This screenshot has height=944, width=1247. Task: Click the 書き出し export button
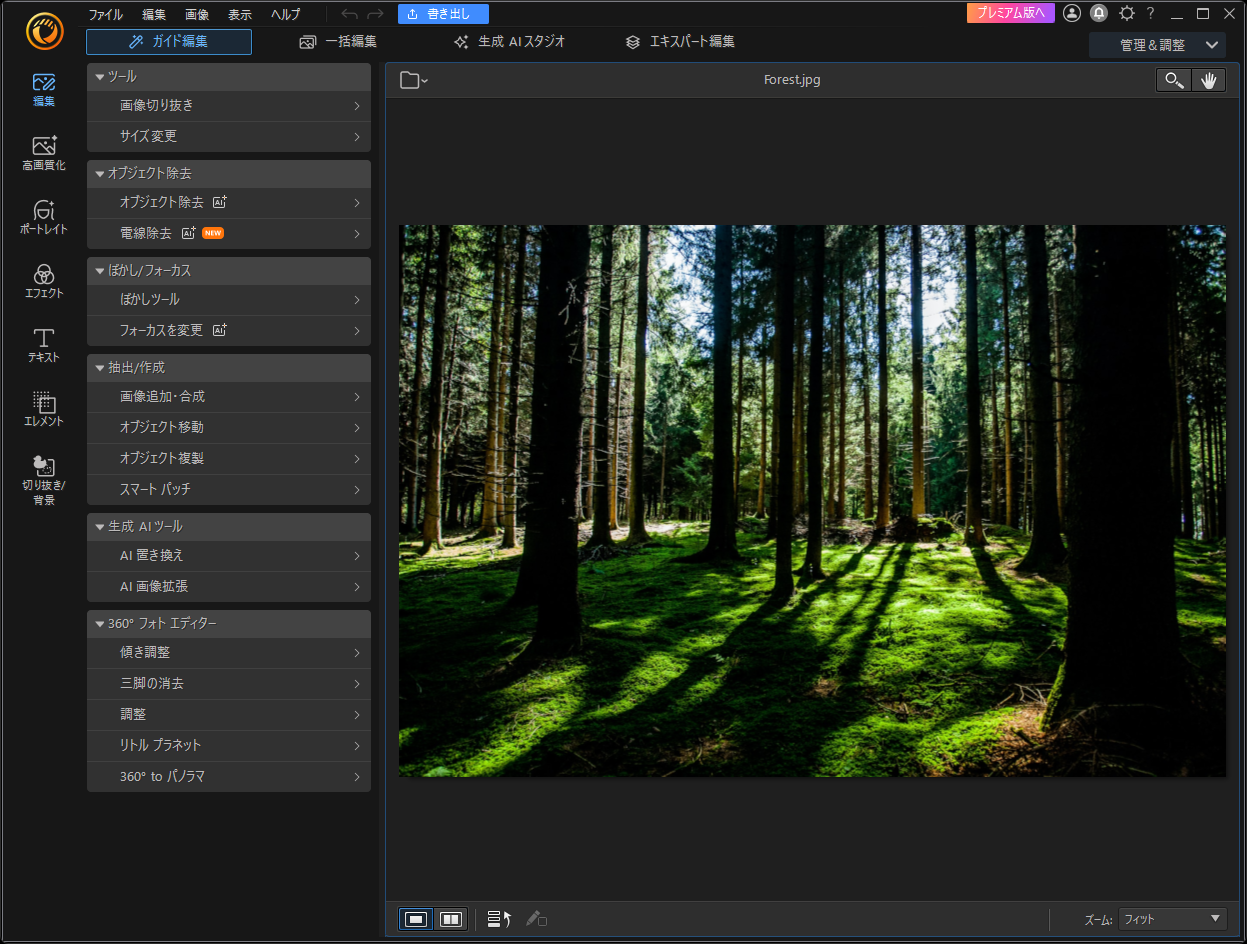click(442, 13)
